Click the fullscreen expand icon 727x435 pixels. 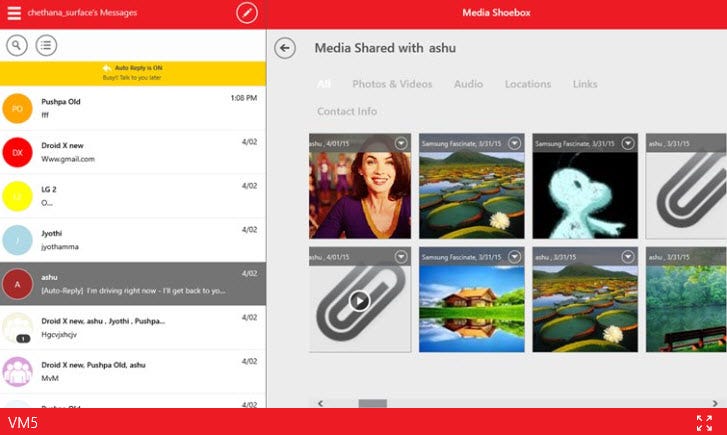pyautogui.click(x=704, y=423)
